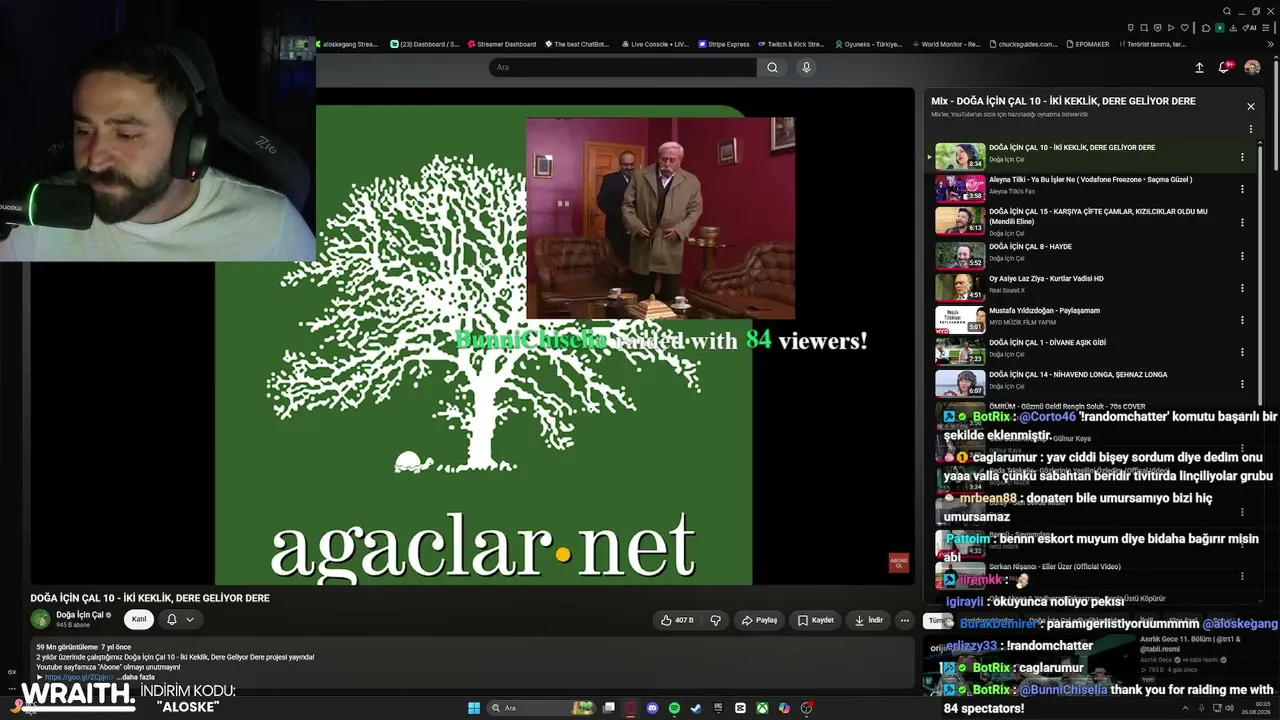Open Xbox app from the taskbar
Screen dimensions: 1280x720
click(x=762, y=708)
